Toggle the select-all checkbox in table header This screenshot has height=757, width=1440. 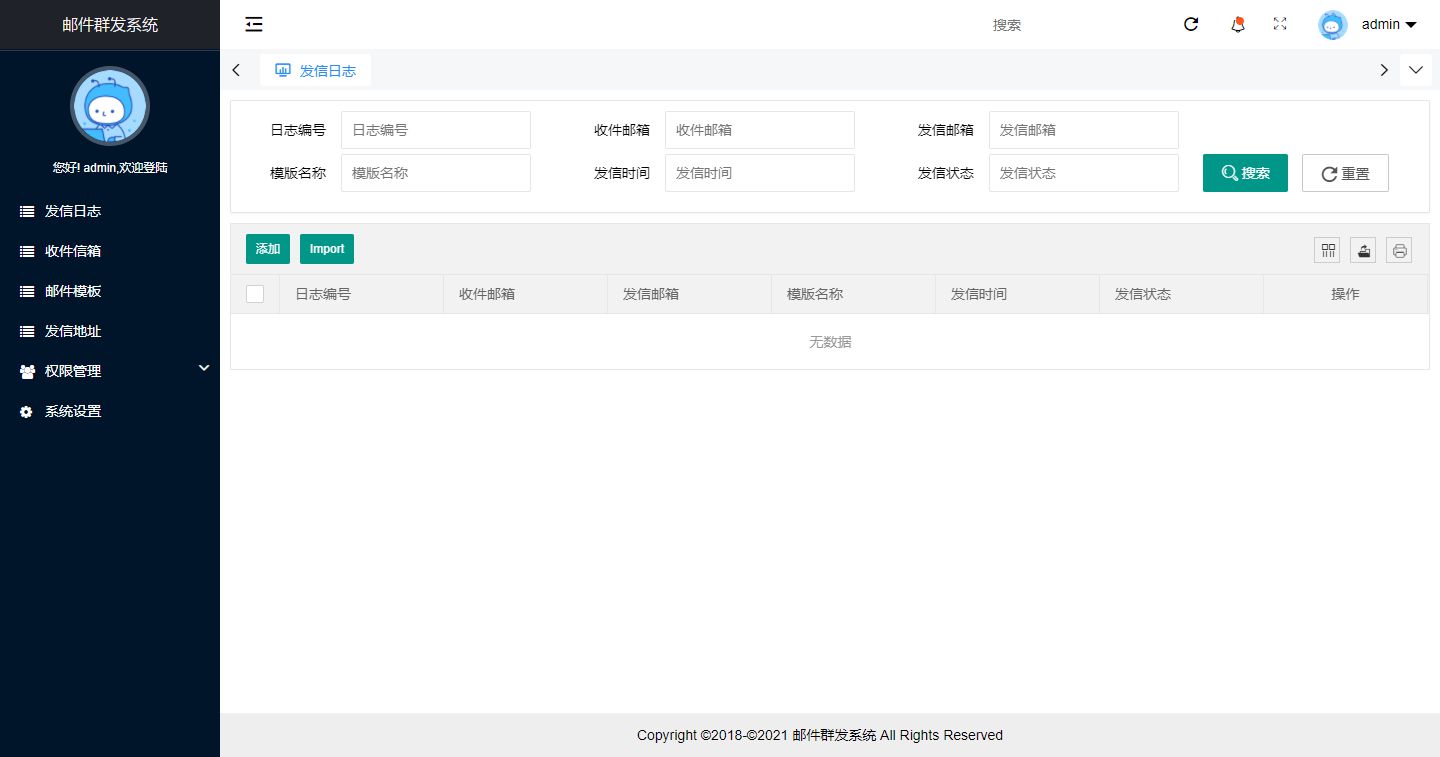(255, 293)
